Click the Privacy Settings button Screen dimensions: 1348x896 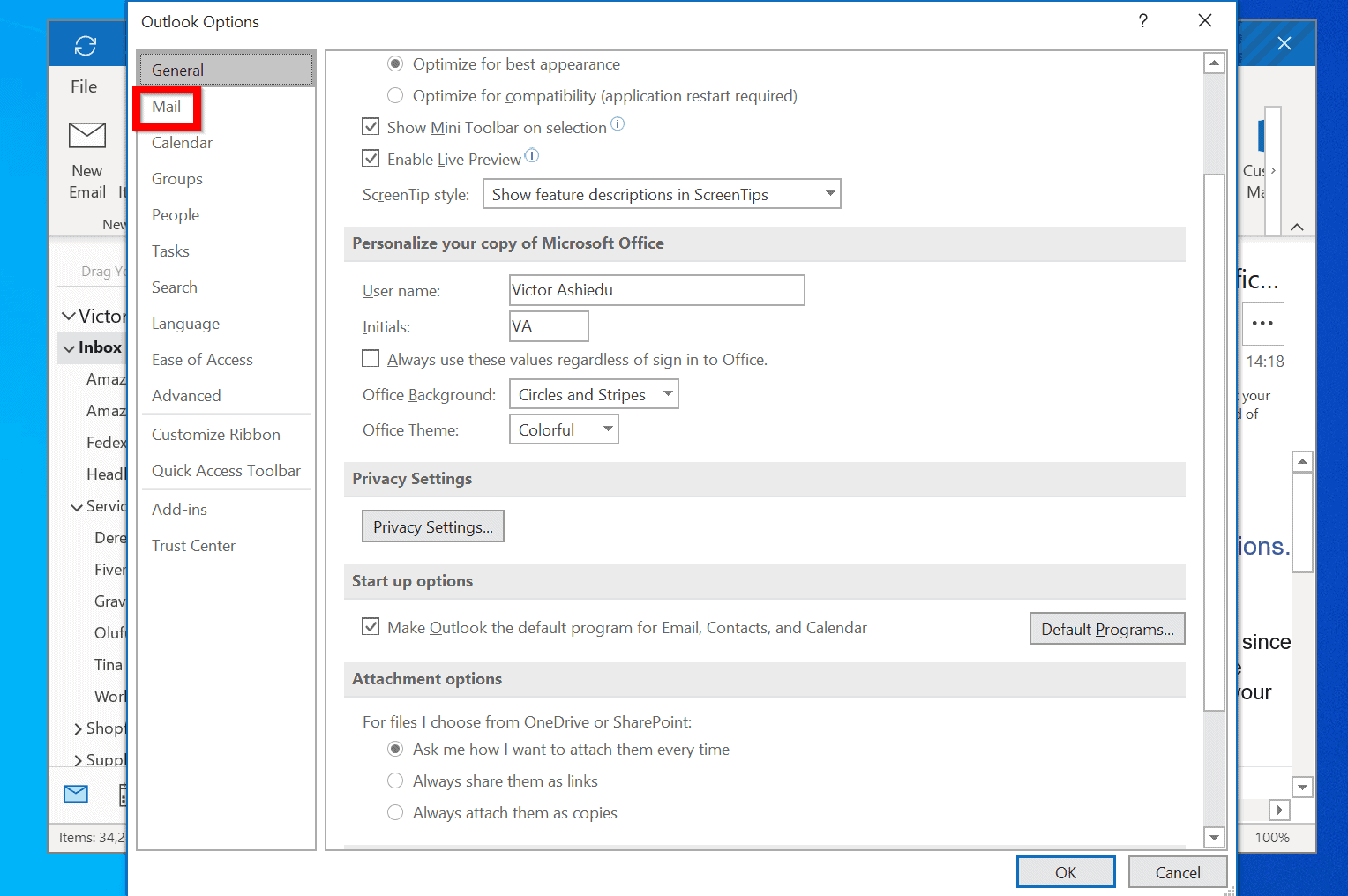(x=432, y=526)
